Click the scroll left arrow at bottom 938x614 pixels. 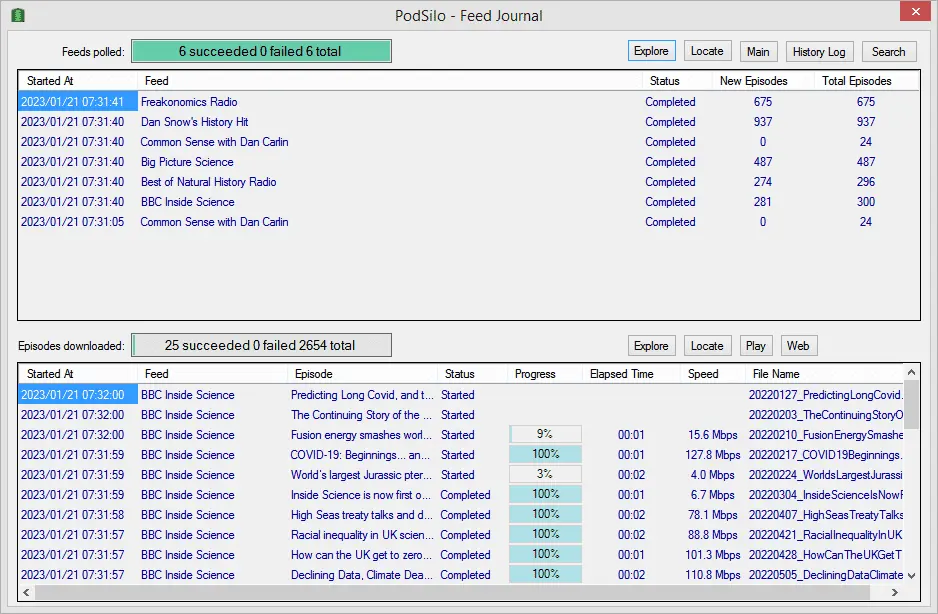coord(26,592)
